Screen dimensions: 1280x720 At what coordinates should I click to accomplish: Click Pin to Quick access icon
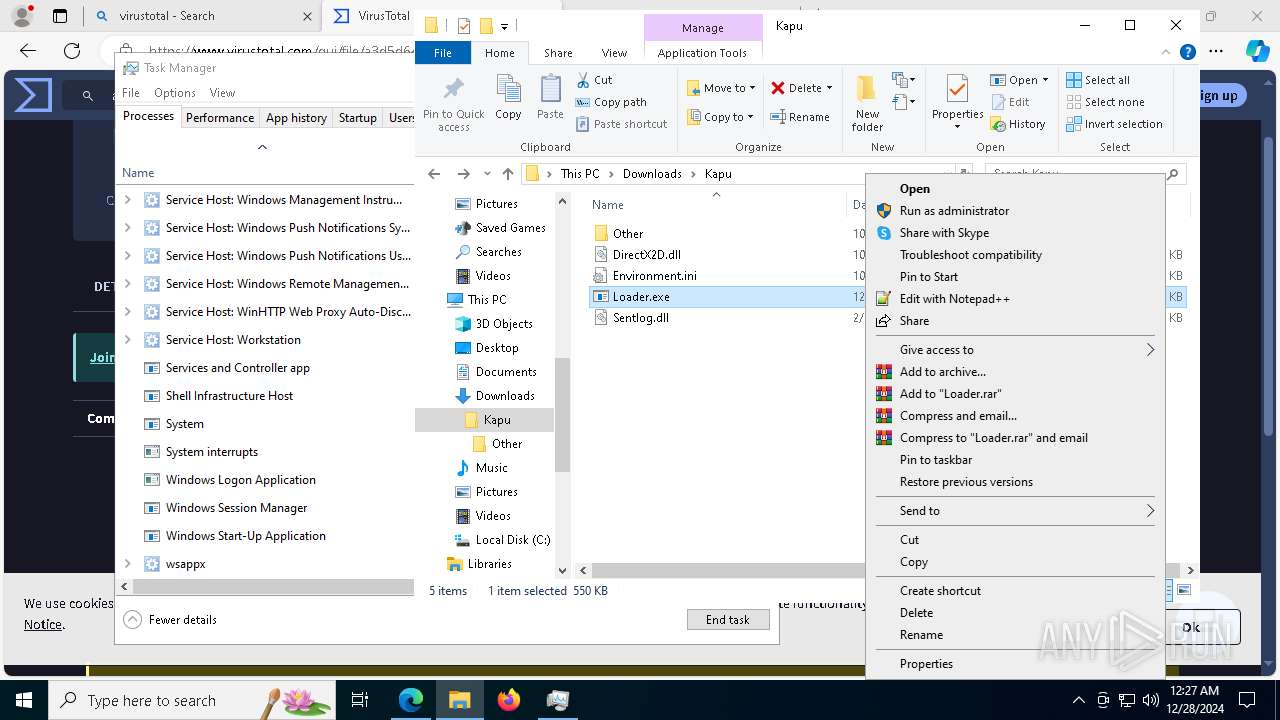click(453, 103)
